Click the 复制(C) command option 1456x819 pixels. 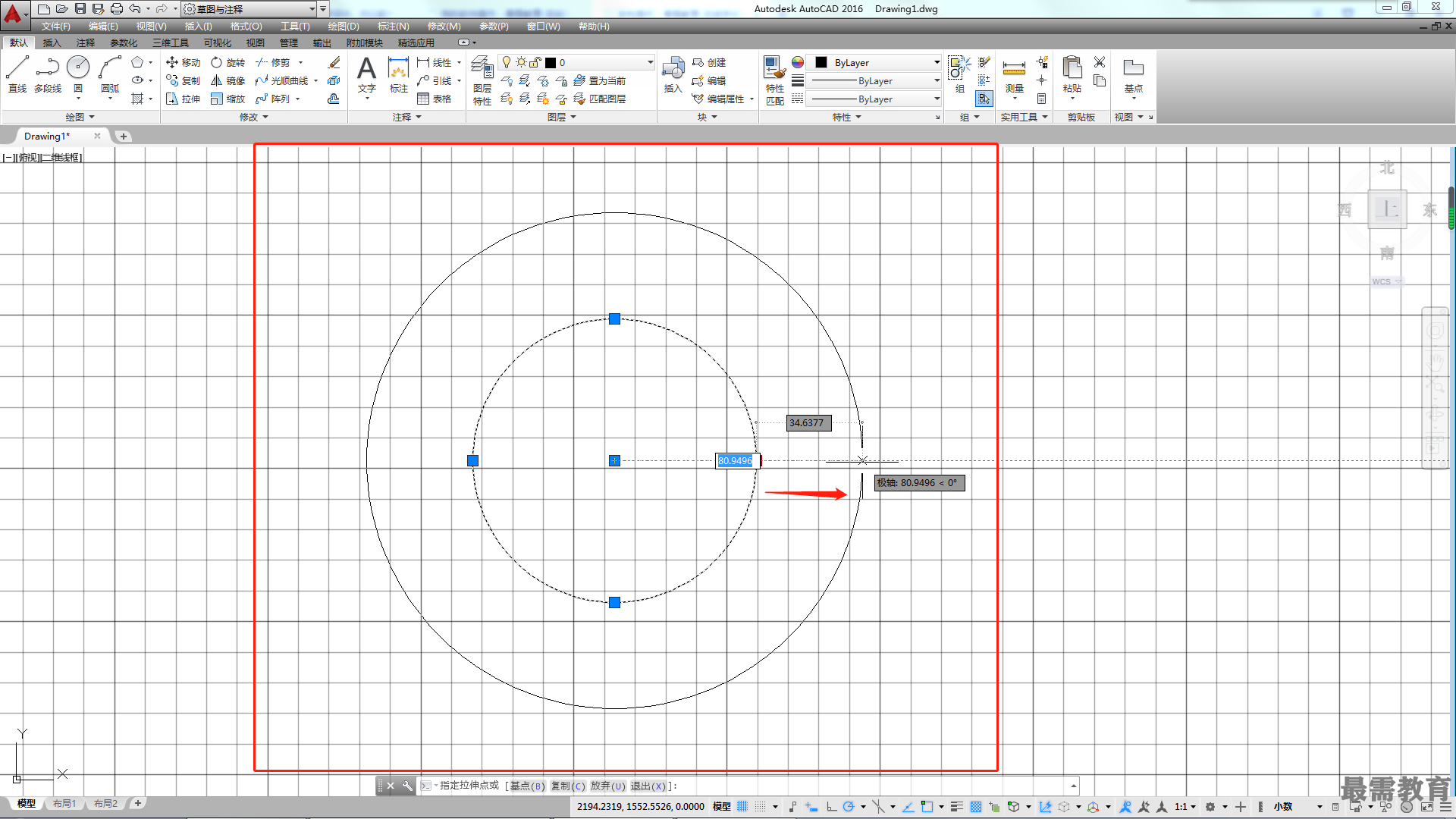pyautogui.click(x=568, y=786)
